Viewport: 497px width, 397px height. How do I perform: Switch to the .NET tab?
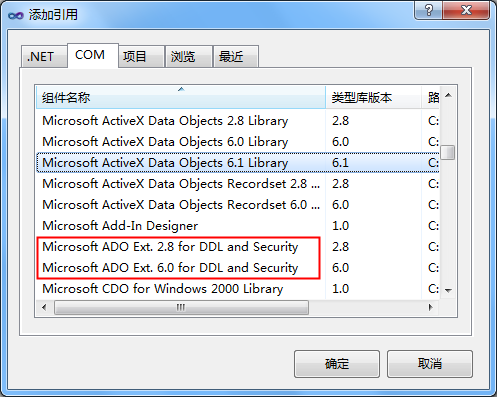pos(41,57)
